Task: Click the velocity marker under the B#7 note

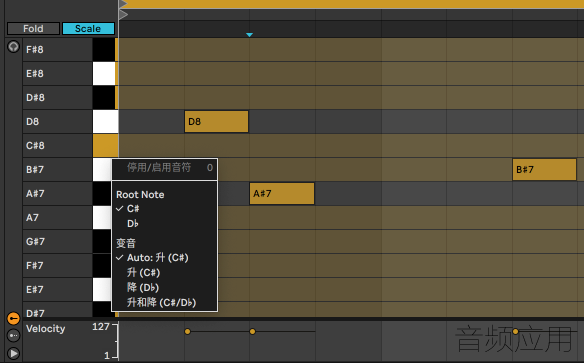Action: point(515,331)
